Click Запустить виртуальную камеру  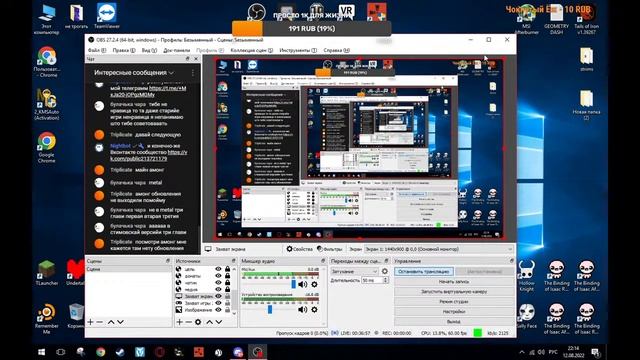click(x=454, y=292)
